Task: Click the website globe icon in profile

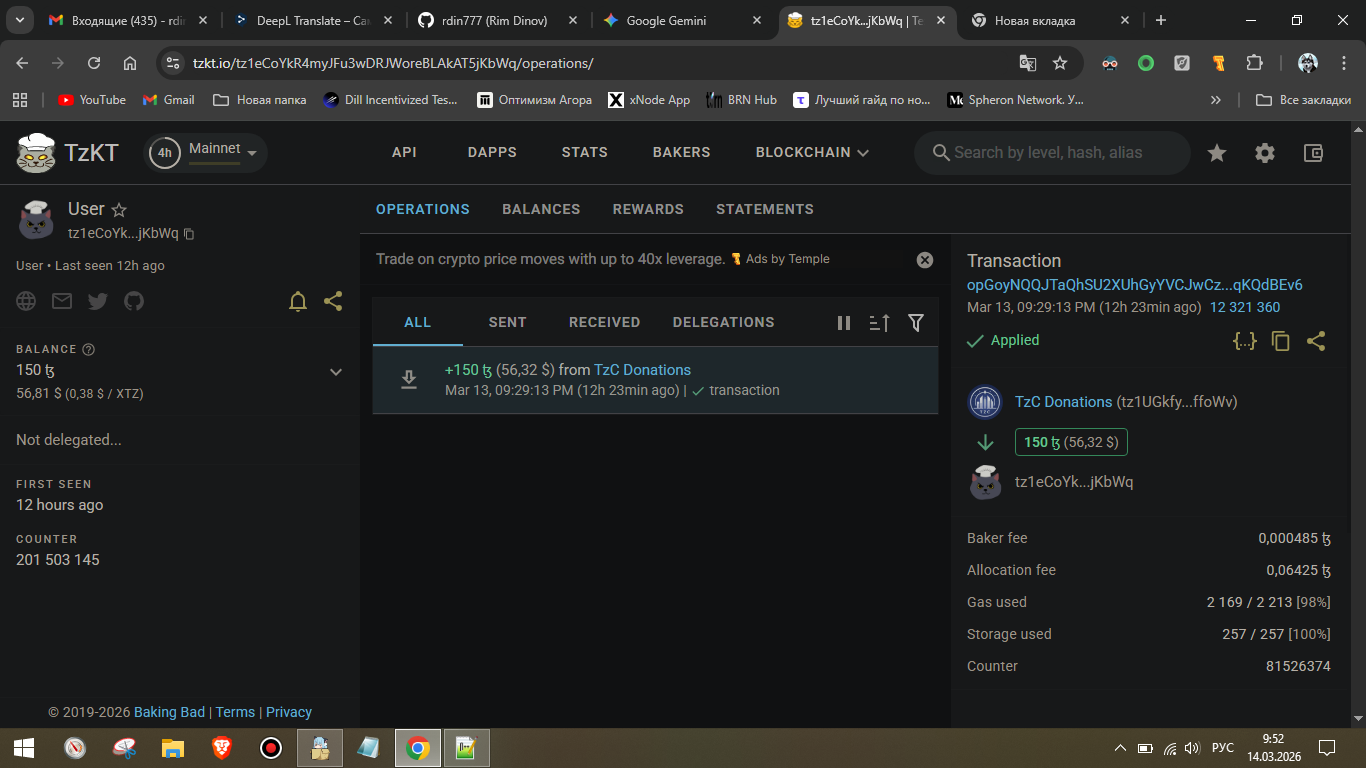Action: (26, 301)
